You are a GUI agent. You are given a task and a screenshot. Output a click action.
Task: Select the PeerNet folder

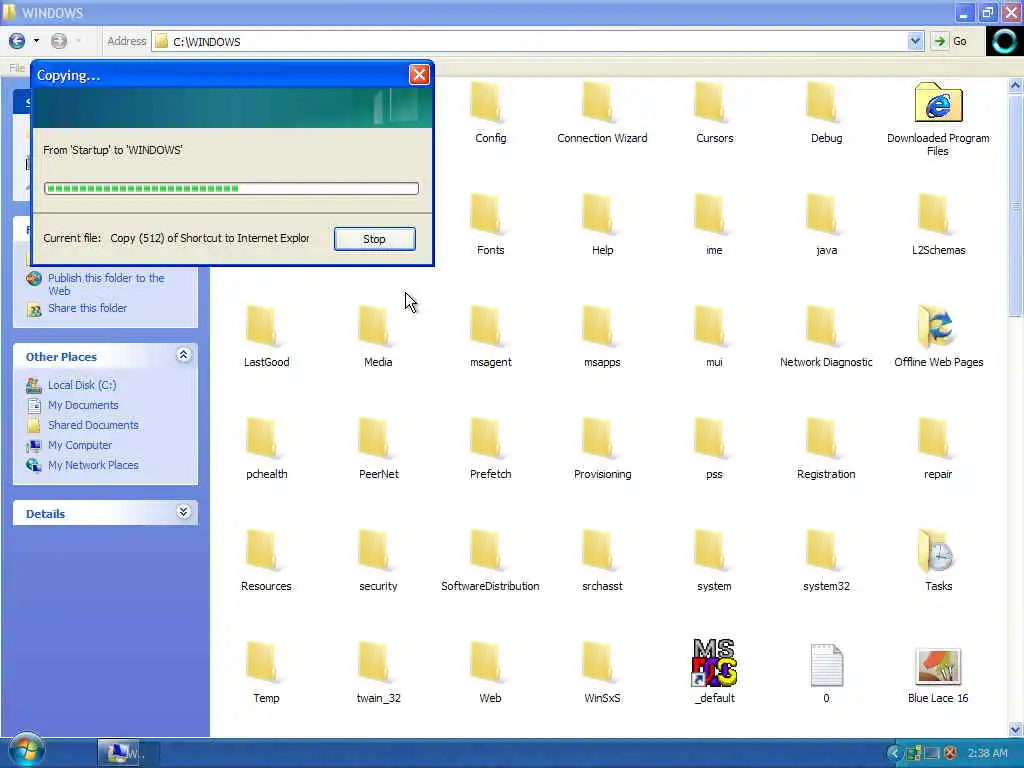[x=378, y=448]
